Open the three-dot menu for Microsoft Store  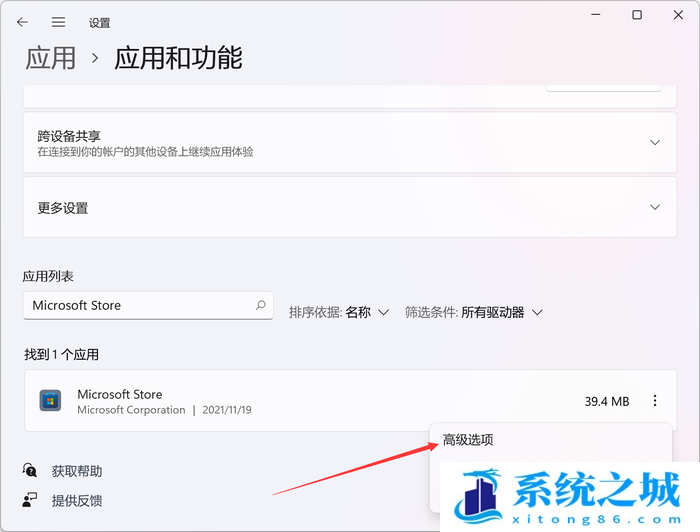[655, 401]
